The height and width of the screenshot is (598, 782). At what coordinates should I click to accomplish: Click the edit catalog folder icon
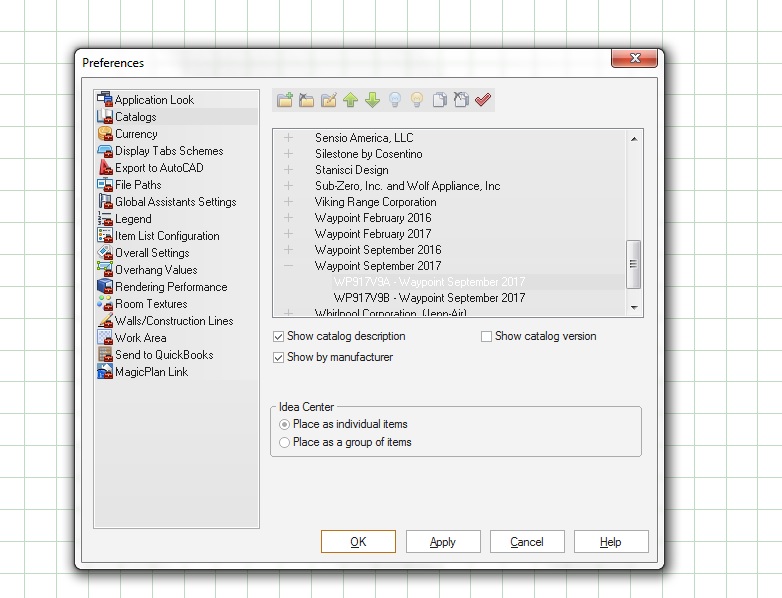[328, 100]
